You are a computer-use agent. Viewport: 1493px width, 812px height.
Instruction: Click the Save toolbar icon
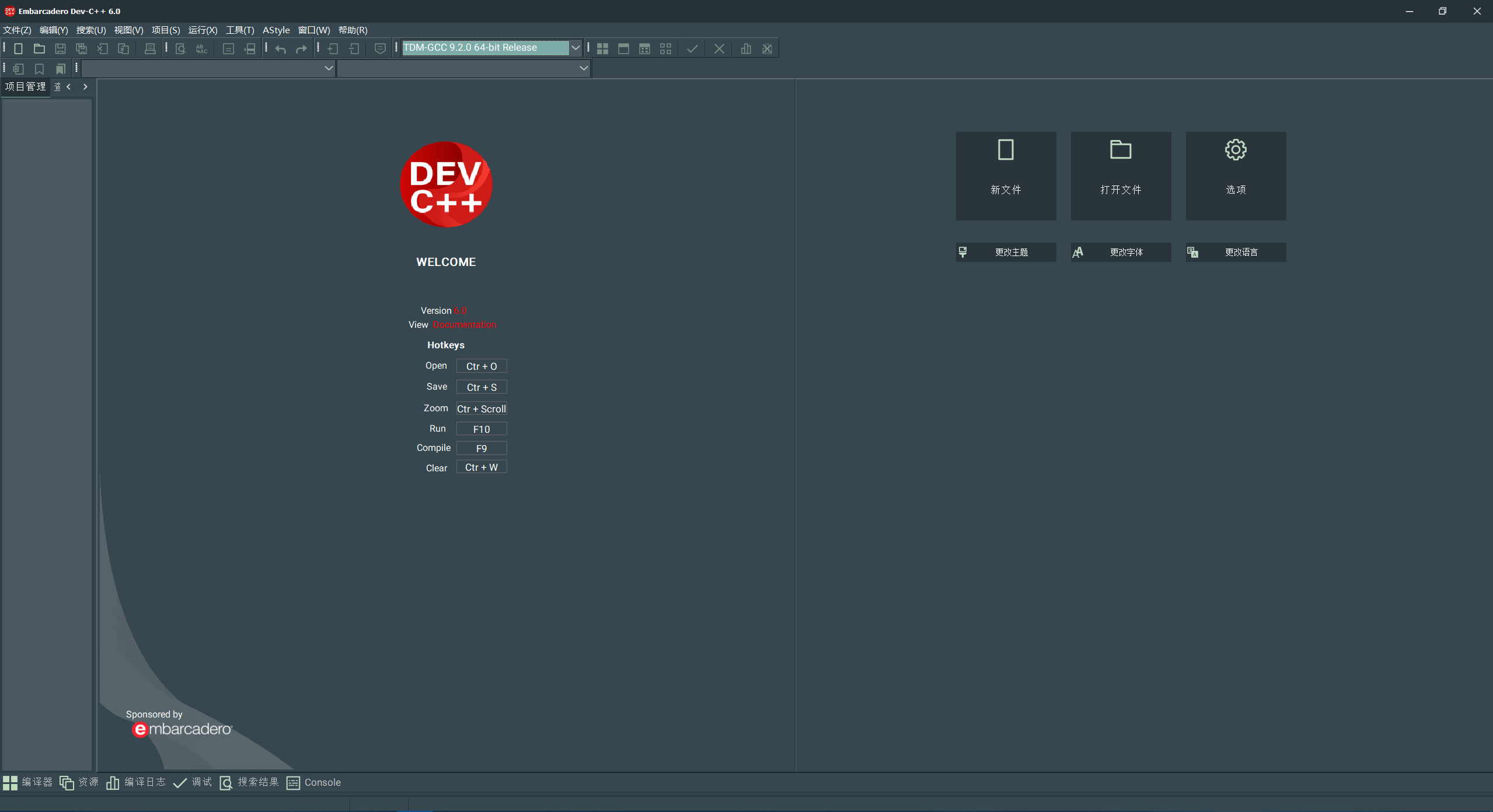60,48
